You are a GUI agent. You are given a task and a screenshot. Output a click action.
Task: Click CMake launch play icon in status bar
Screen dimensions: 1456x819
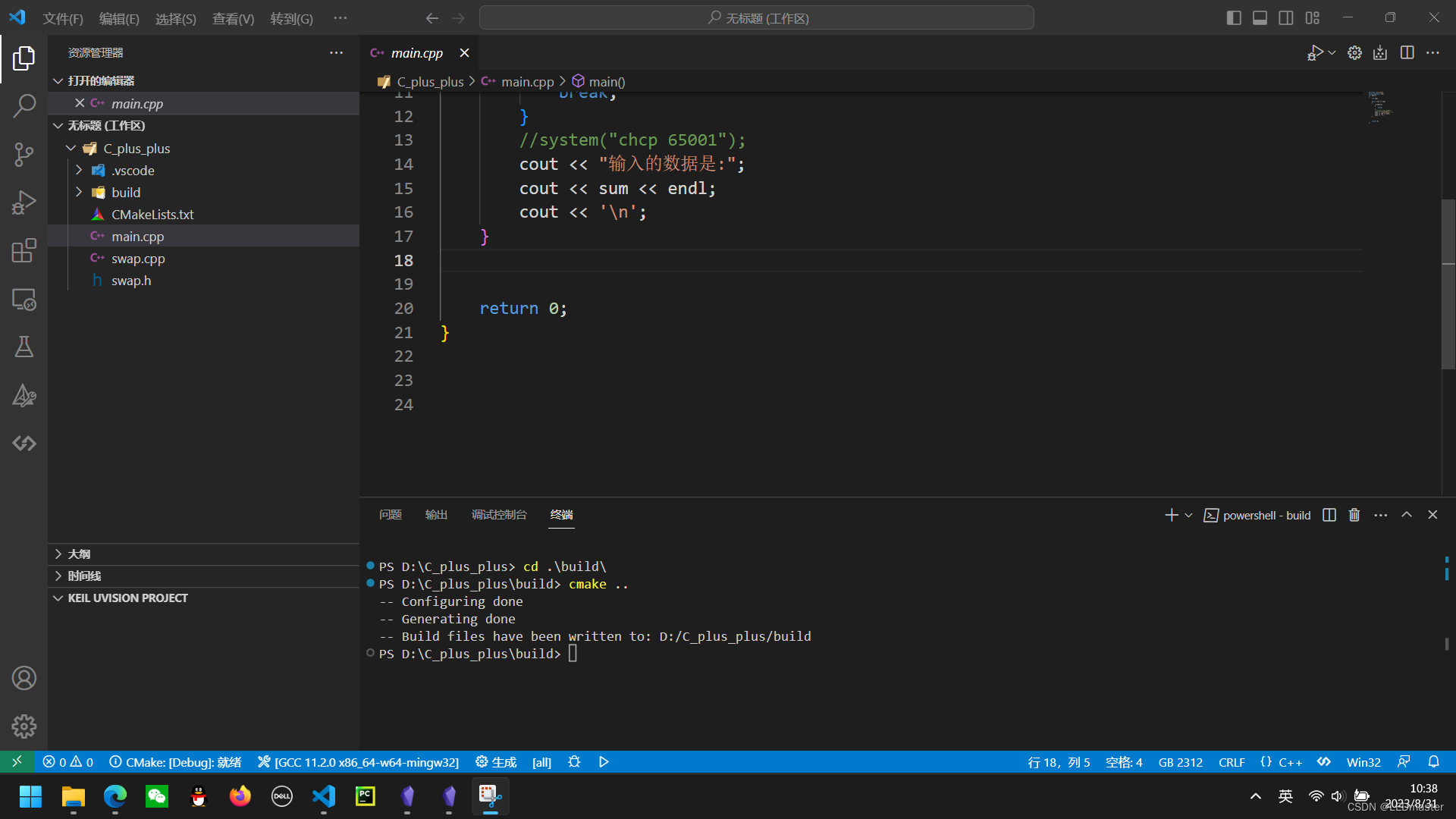pyautogui.click(x=604, y=762)
